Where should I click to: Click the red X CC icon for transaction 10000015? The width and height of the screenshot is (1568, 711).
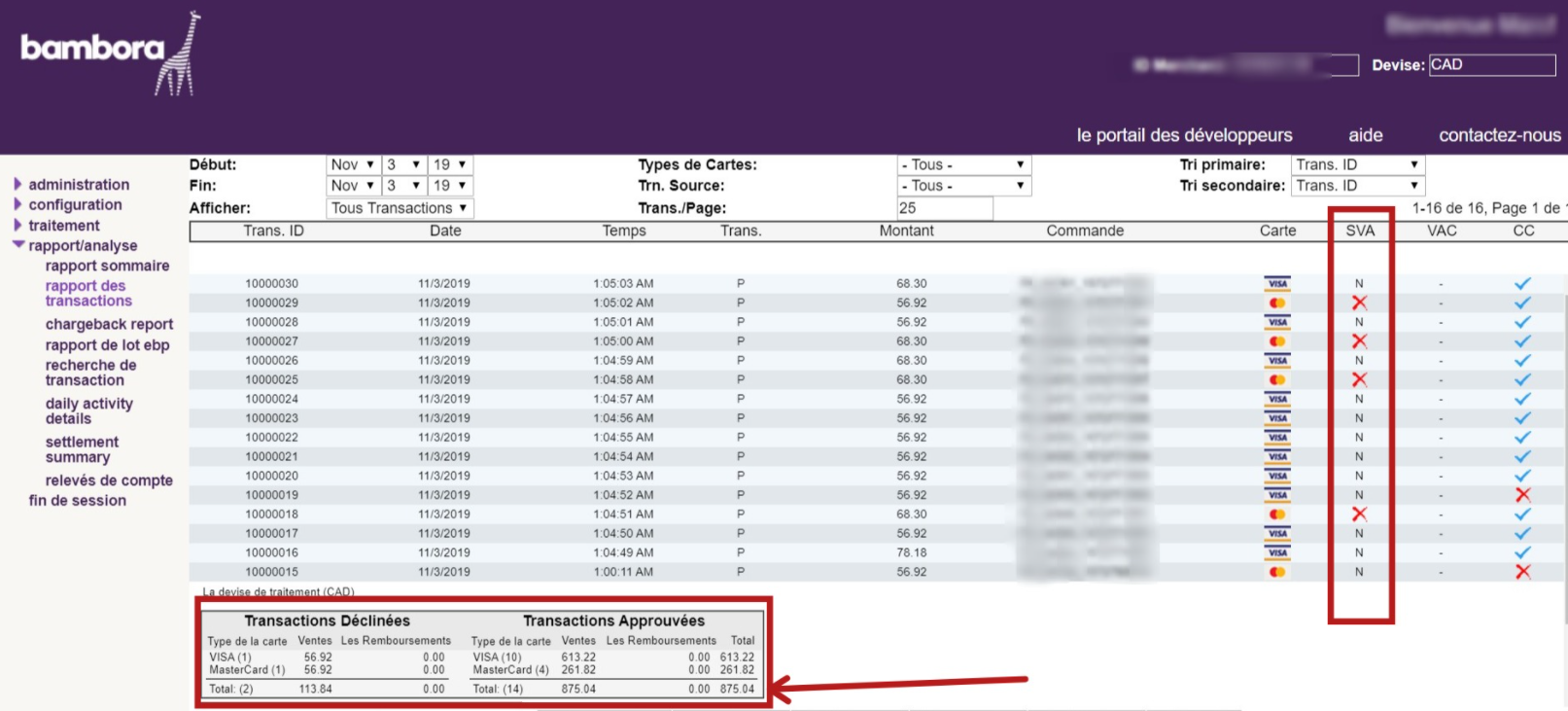pyautogui.click(x=1522, y=572)
